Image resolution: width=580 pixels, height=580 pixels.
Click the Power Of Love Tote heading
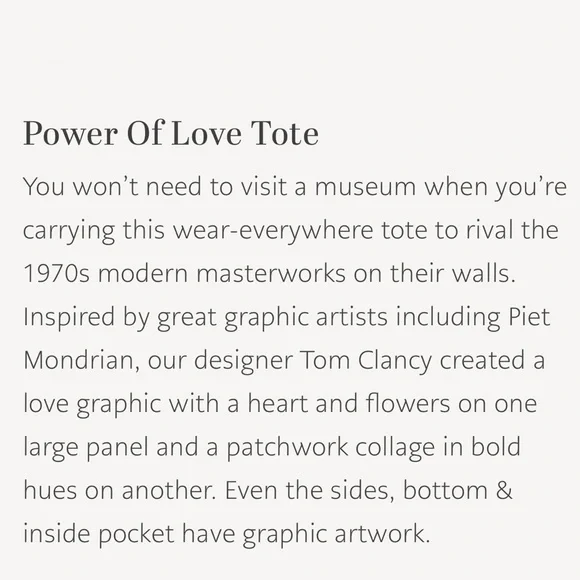click(171, 133)
